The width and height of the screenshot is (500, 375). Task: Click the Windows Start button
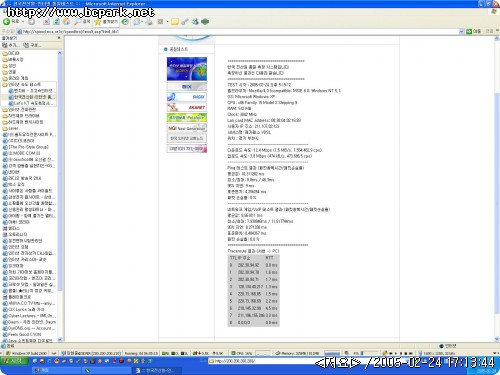(14, 361)
